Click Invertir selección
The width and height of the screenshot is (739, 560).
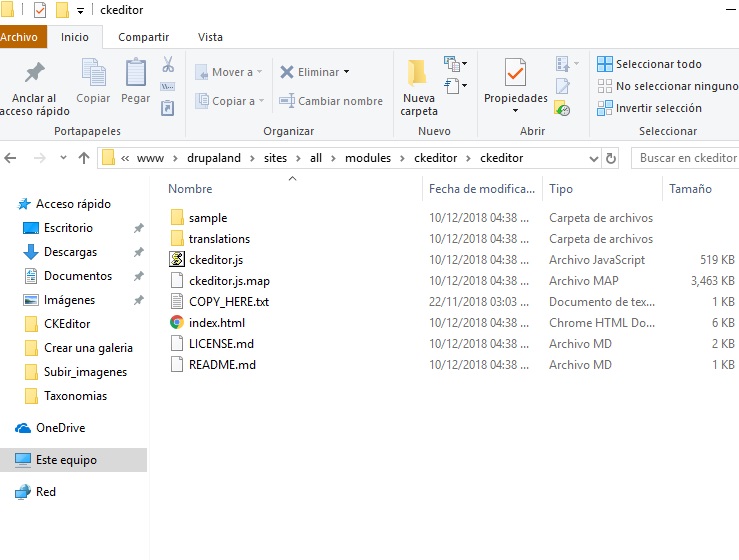[x=649, y=108]
